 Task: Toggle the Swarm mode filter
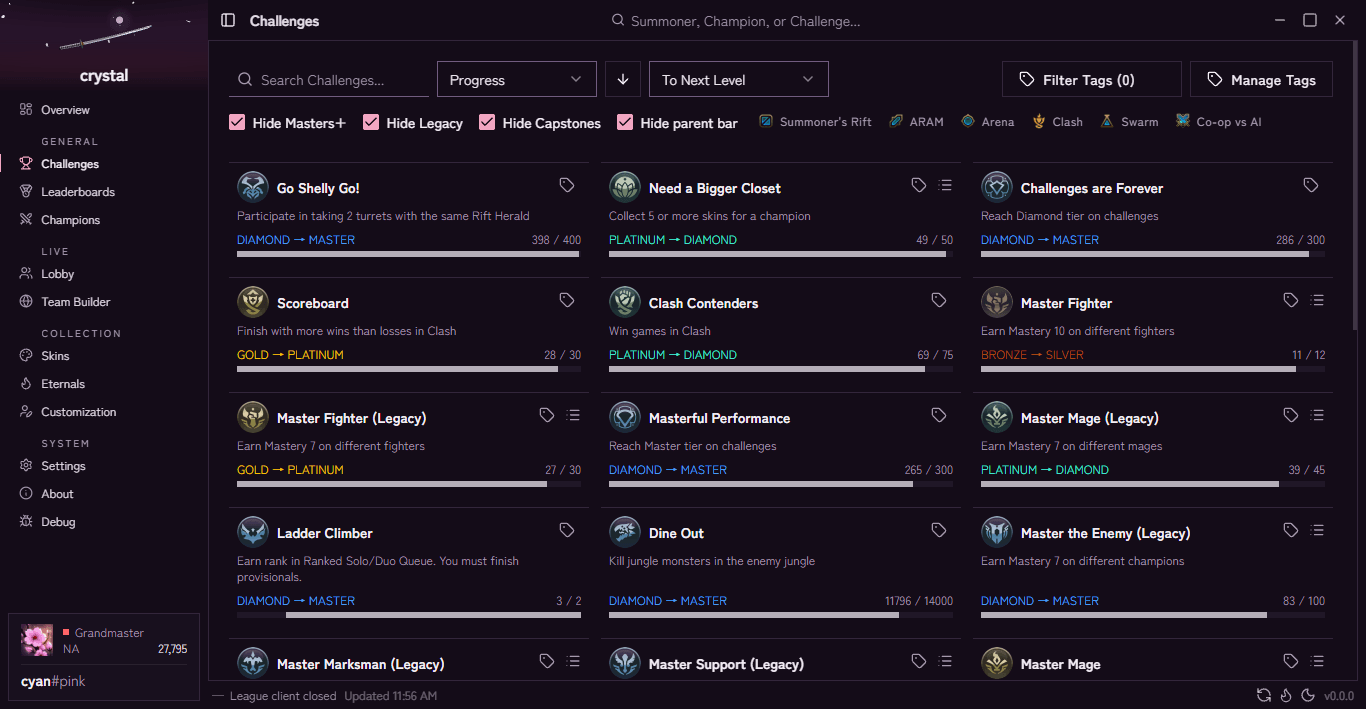pos(1129,122)
